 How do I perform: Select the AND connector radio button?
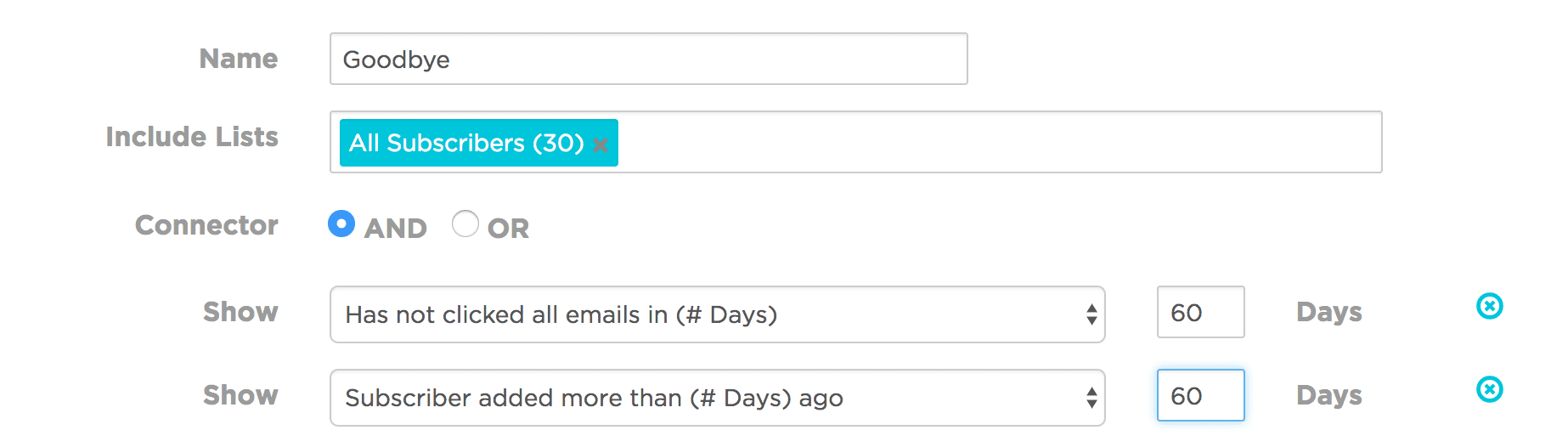tap(341, 223)
